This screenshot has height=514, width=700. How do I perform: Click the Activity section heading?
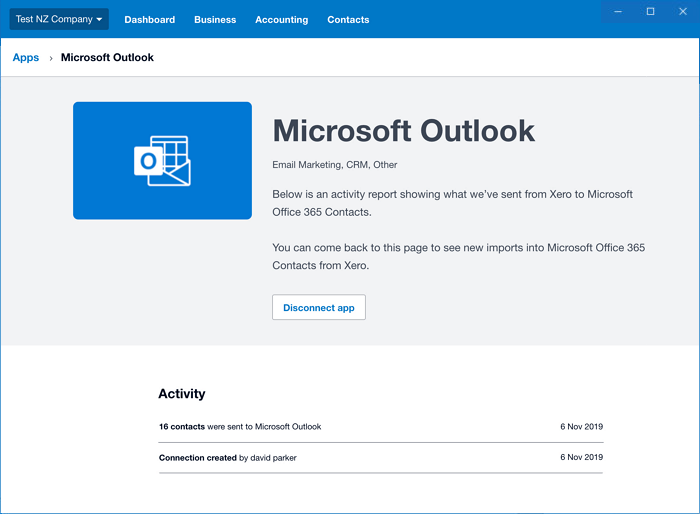(x=182, y=393)
